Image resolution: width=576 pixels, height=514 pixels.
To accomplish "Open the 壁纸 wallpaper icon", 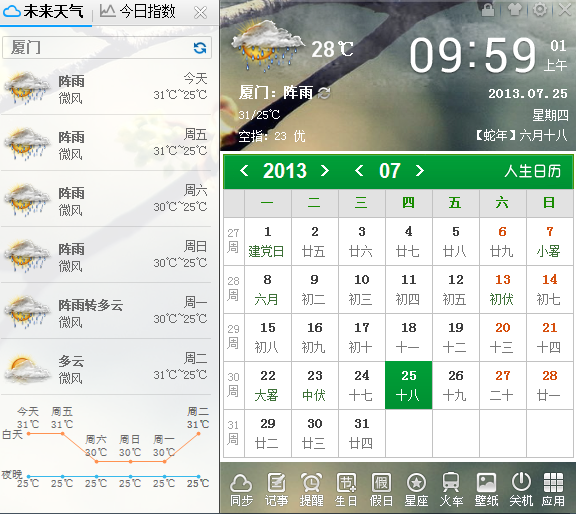I will (x=486, y=490).
